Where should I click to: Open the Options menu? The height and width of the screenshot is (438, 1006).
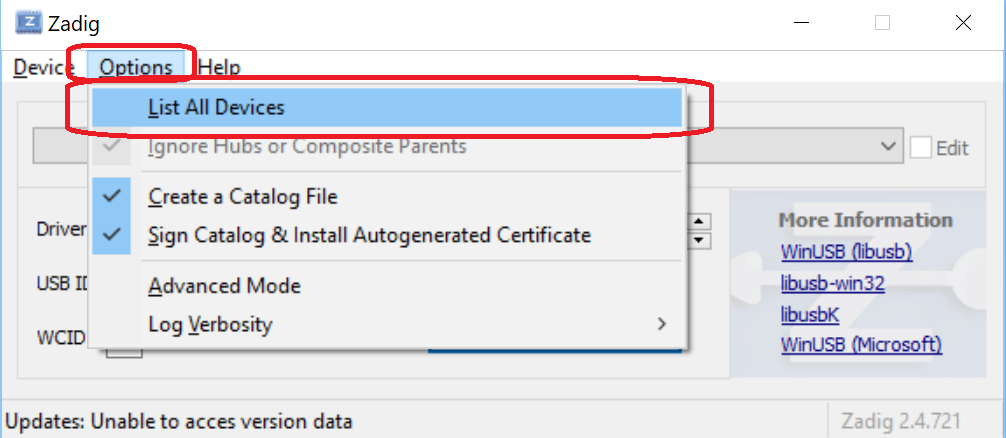136,67
